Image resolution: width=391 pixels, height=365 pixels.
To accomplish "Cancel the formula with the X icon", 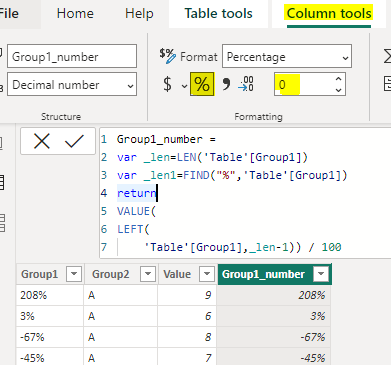I will click(x=42, y=141).
